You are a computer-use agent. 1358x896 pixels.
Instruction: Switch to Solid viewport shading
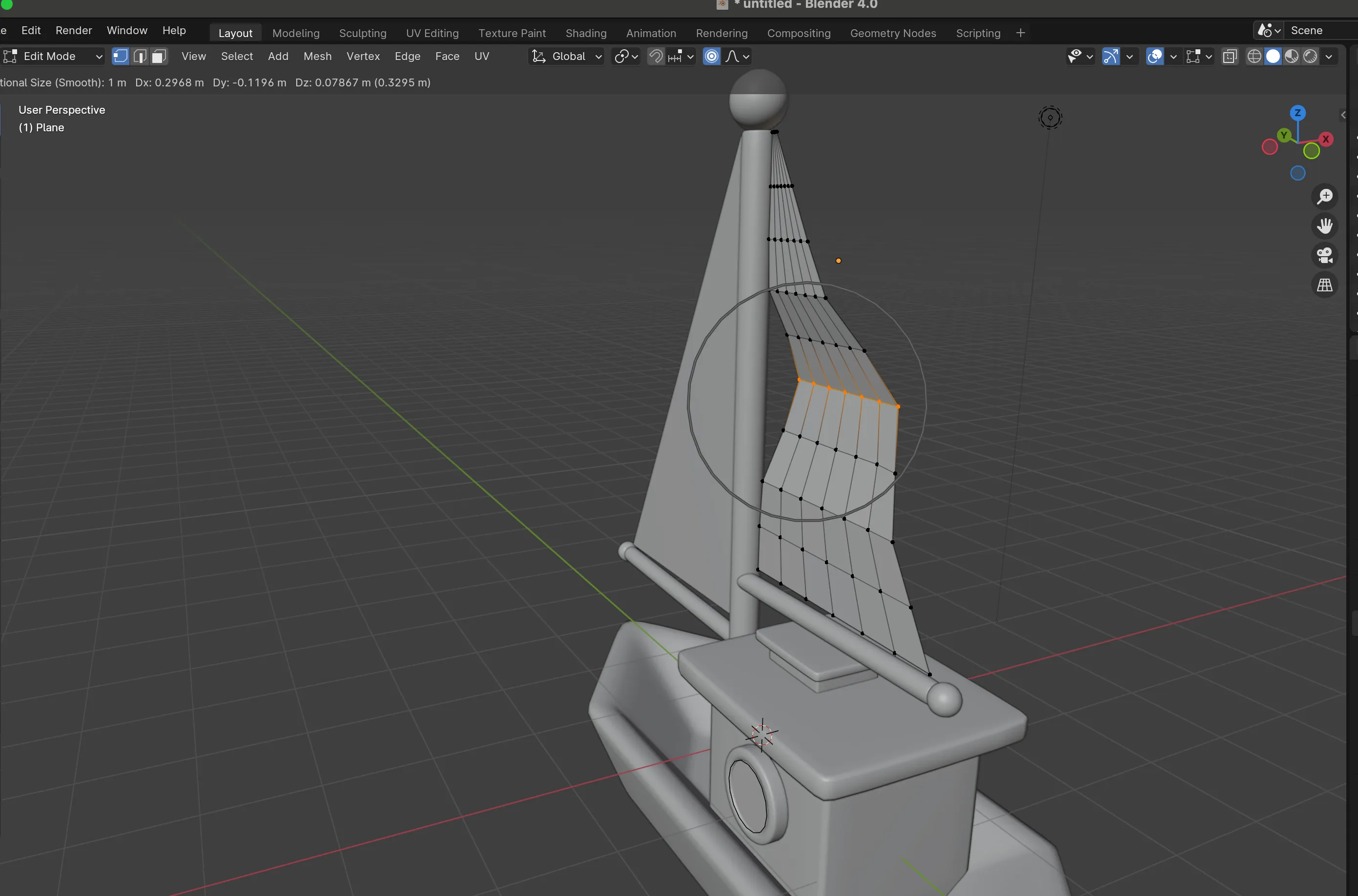coord(1273,56)
